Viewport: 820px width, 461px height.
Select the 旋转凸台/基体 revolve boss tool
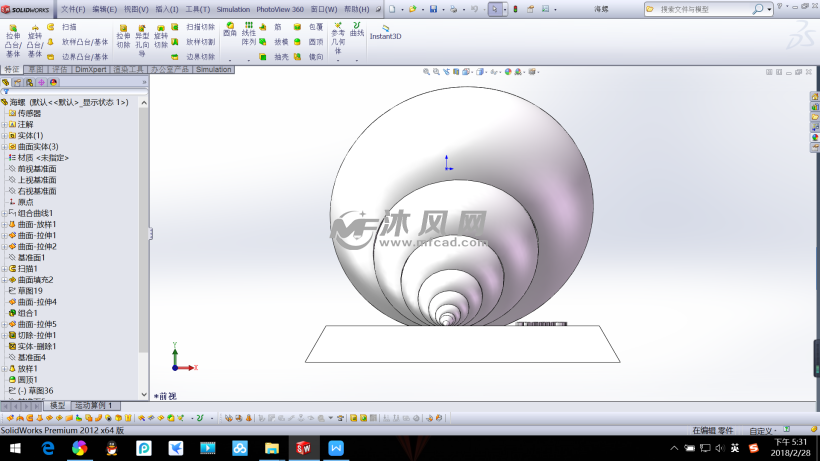coord(35,40)
